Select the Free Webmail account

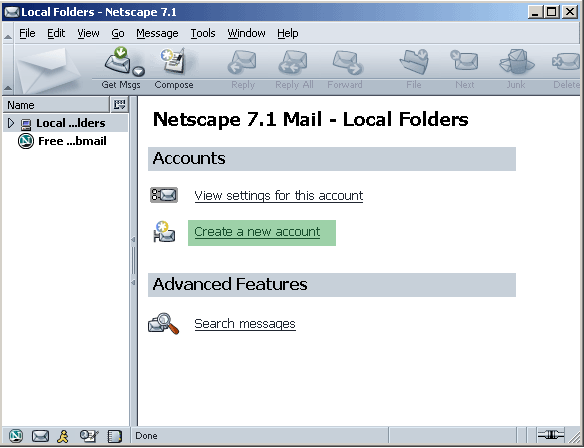pyautogui.click(x=72, y=141)
